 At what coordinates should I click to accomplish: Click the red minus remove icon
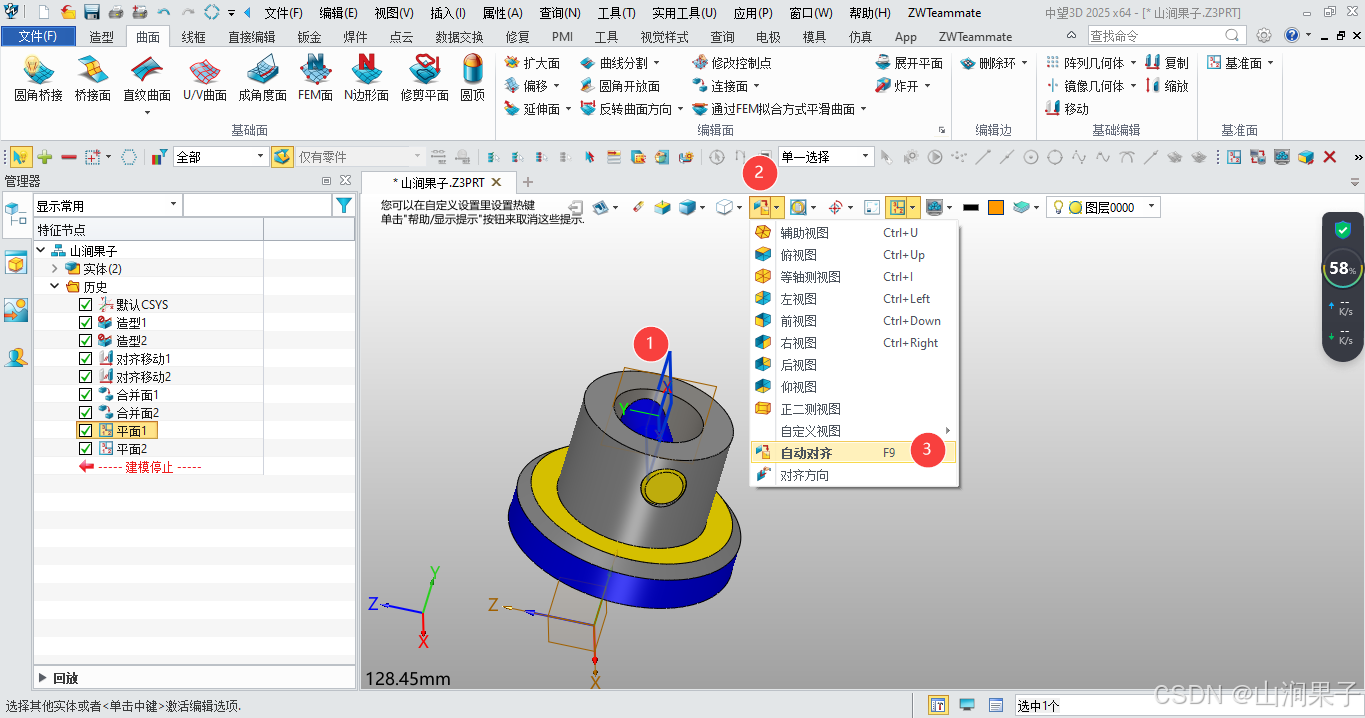[x=69, y=157]
